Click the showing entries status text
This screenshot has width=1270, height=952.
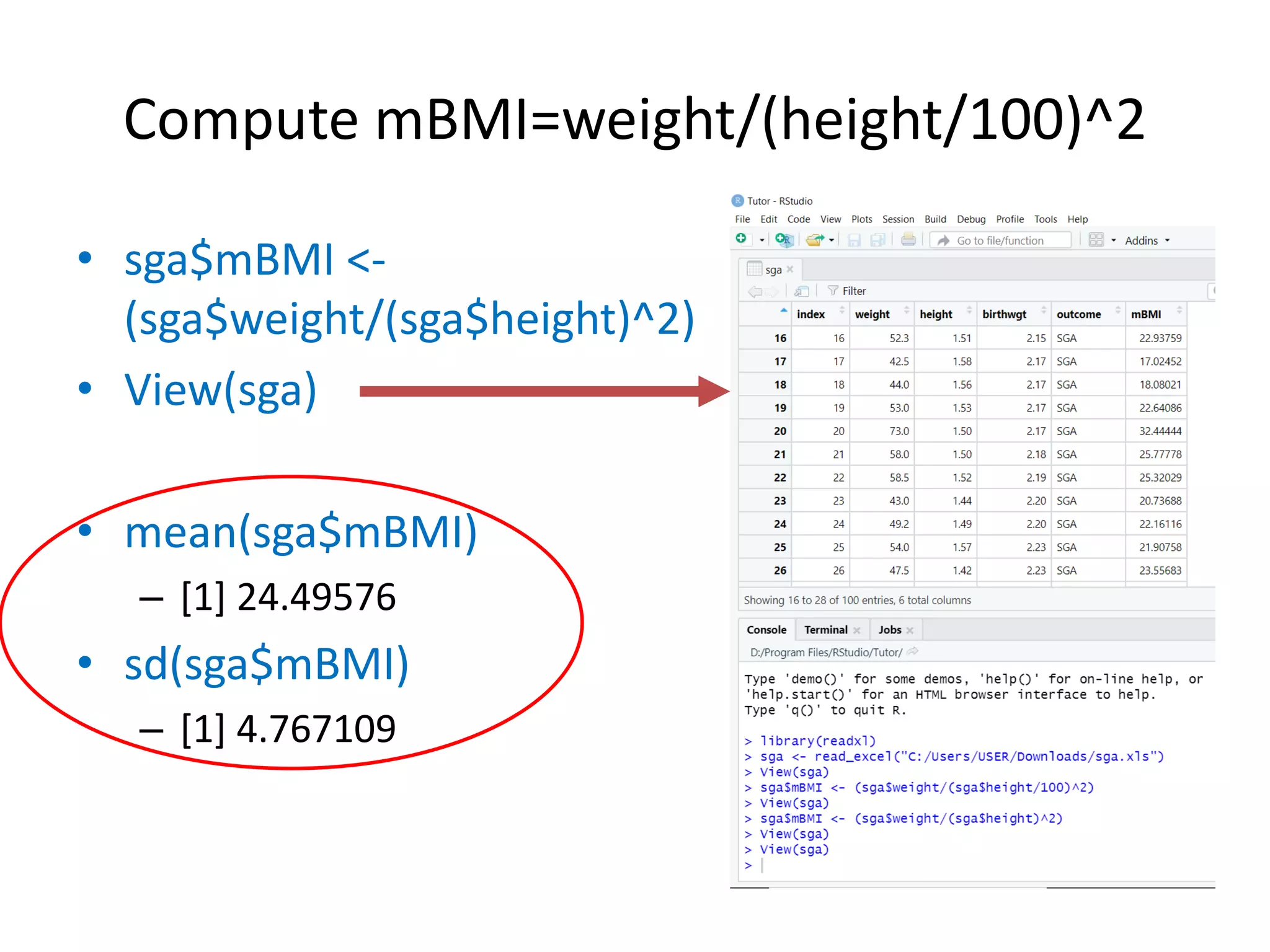pos(857,600)
